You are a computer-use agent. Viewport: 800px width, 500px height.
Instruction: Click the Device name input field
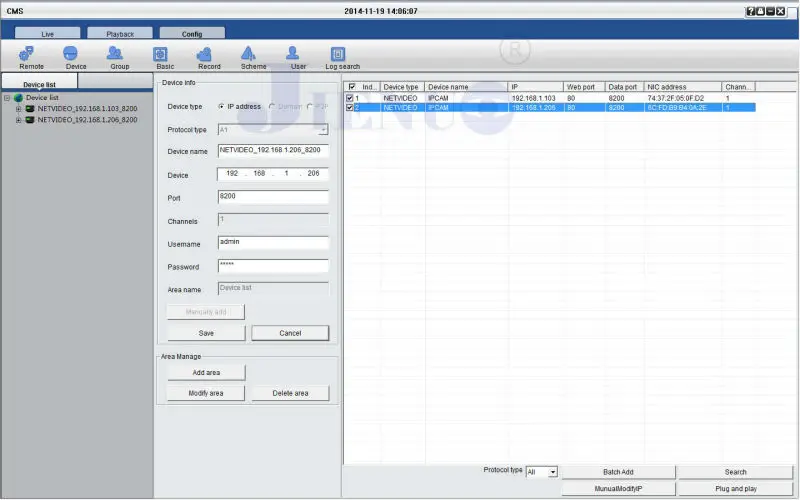click(273, 151)
